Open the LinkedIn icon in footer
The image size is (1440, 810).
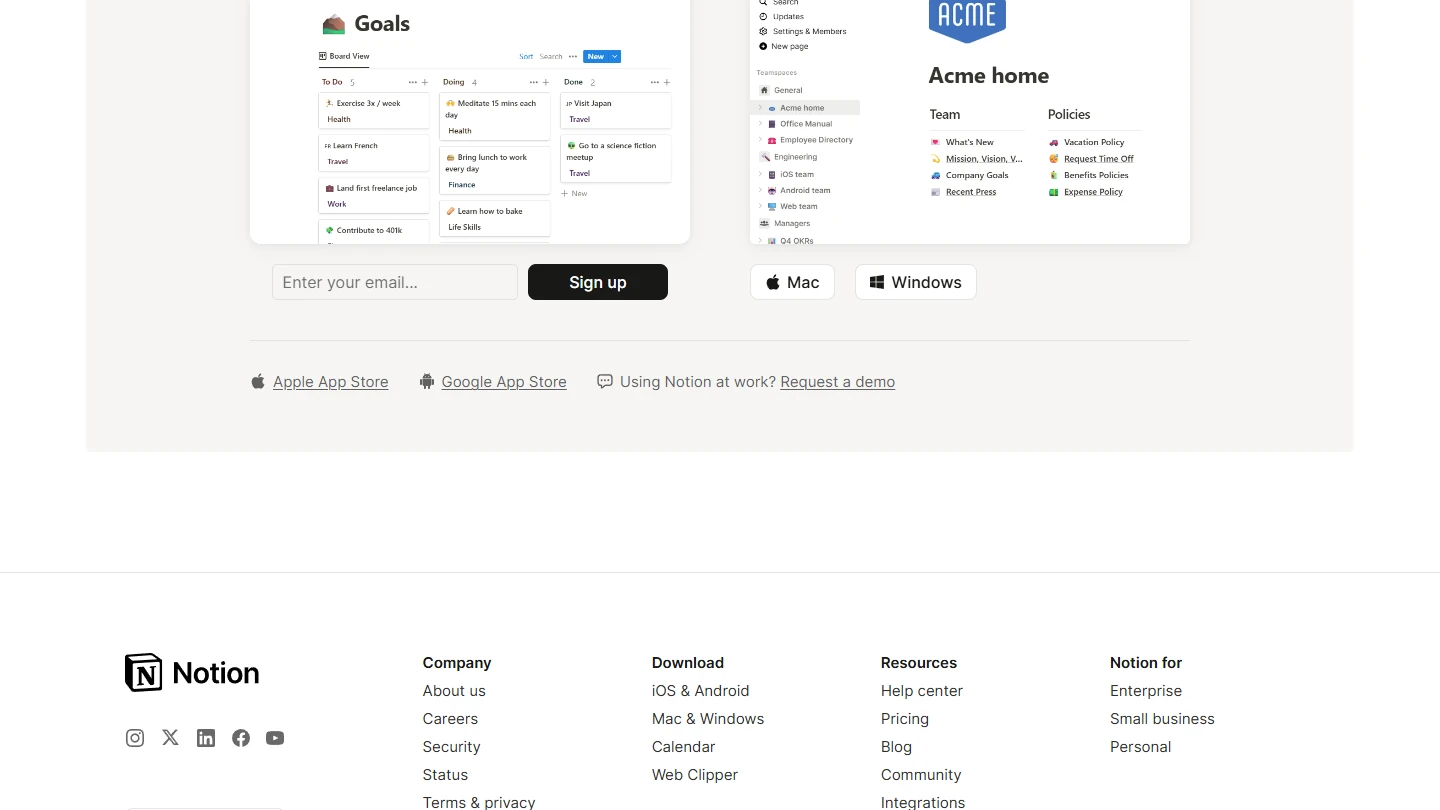(206, 738)
